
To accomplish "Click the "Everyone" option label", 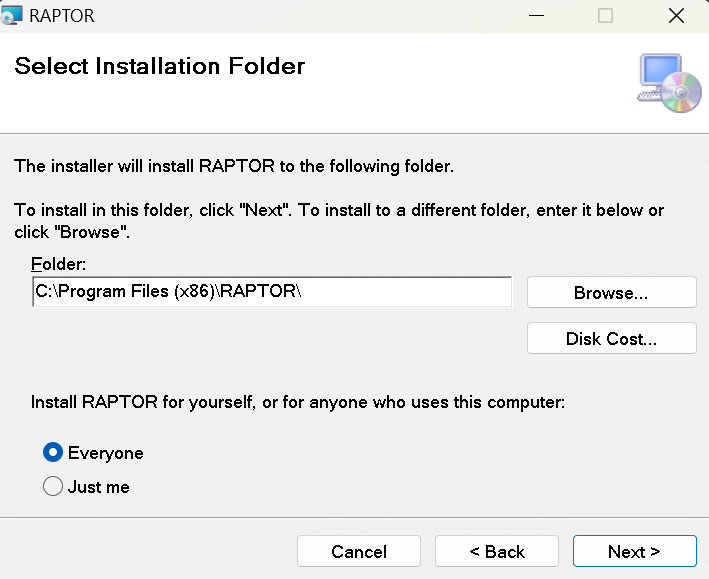I will (106, 453).
